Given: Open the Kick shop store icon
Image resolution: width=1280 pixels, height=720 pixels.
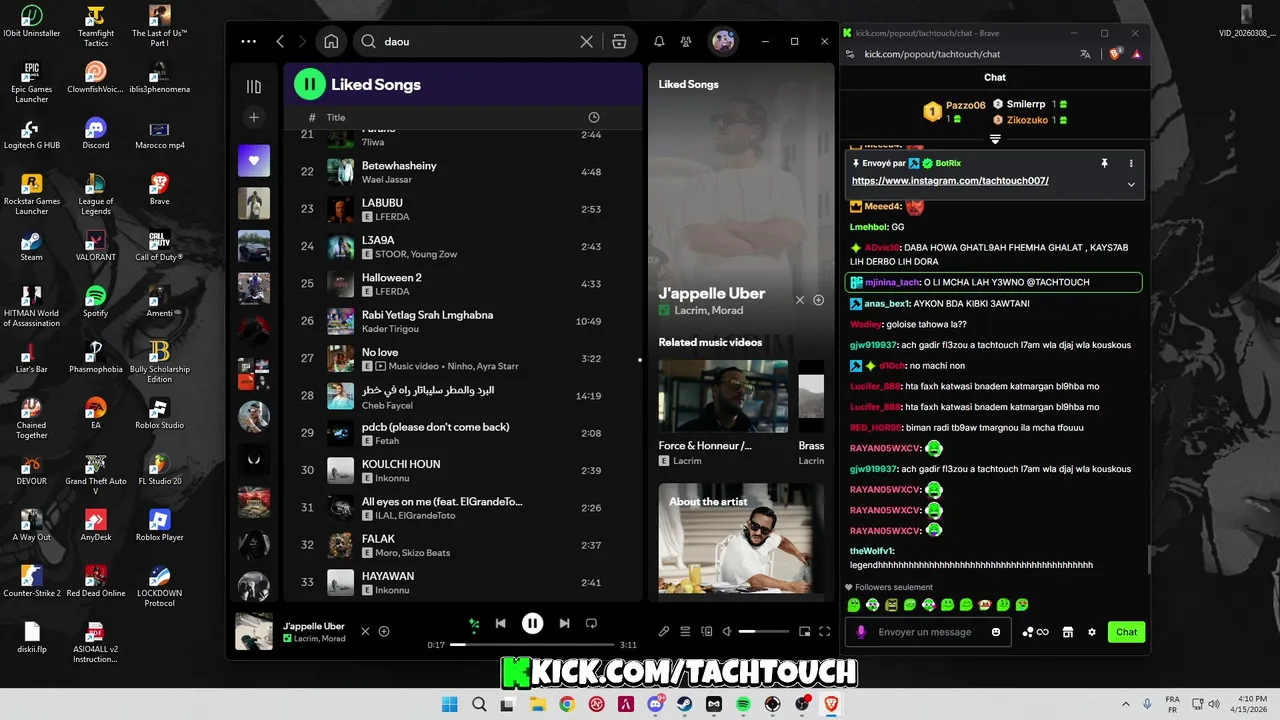Looking at the screenshot, I should pos(1067,632).
